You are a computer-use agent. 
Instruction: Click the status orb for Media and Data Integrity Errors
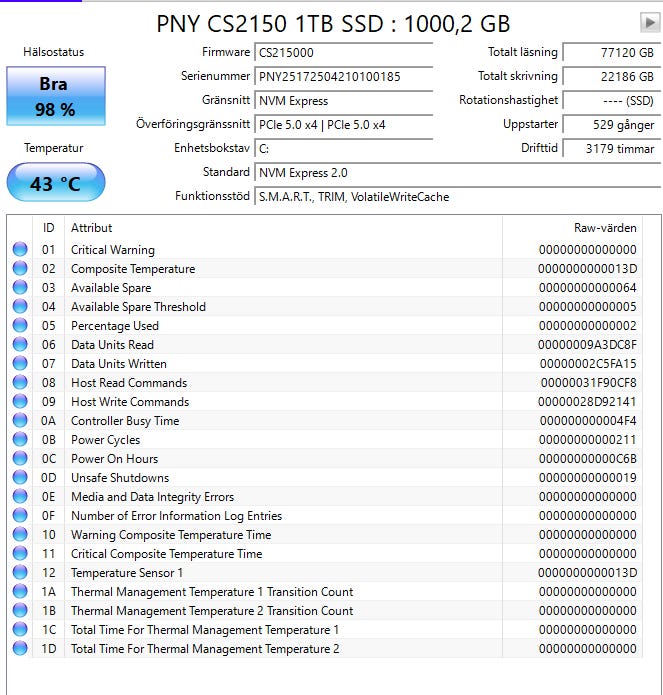20,496
